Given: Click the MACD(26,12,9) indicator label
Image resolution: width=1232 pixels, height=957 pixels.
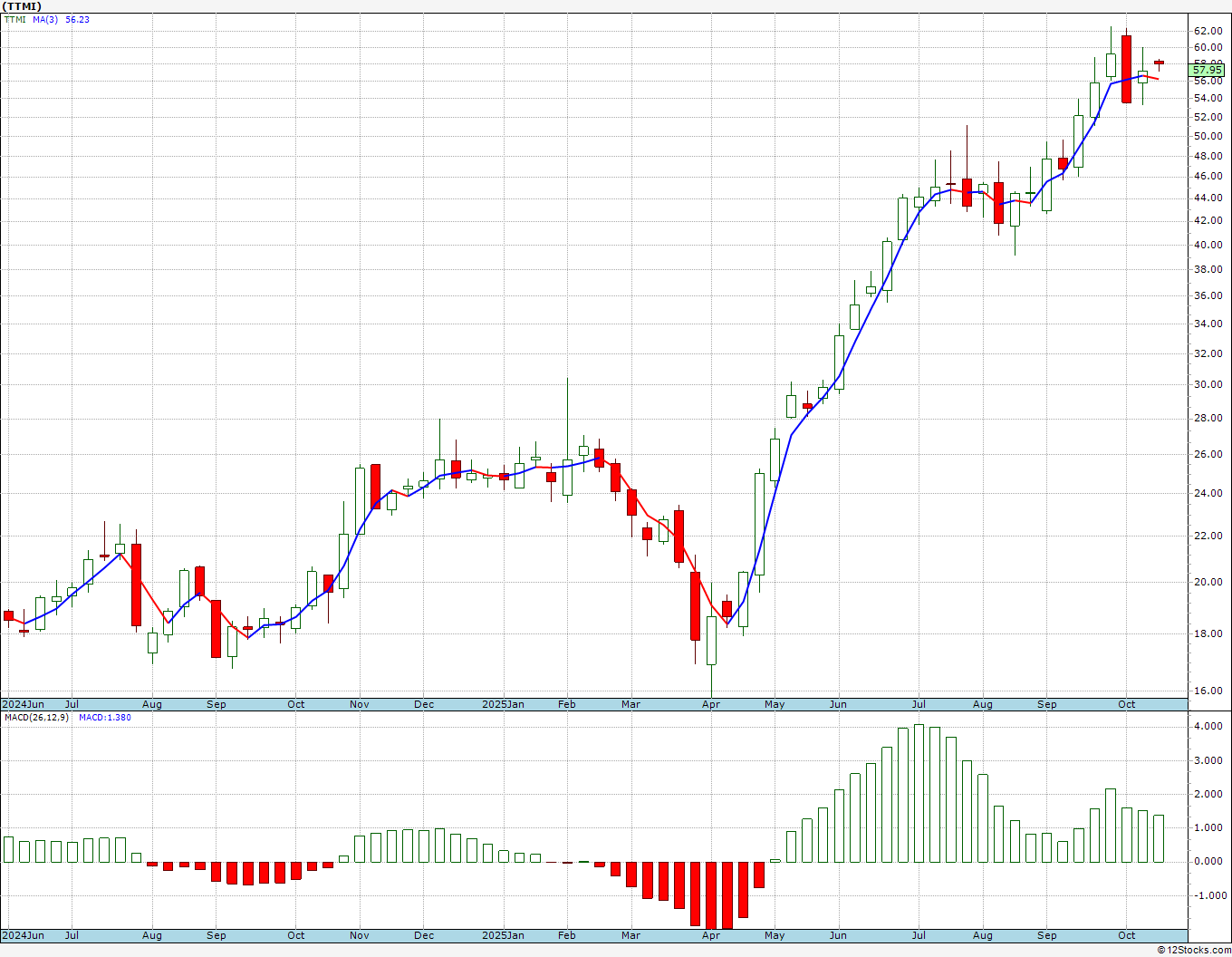Looking at the screenshot, I should click(x=38, y=718).
